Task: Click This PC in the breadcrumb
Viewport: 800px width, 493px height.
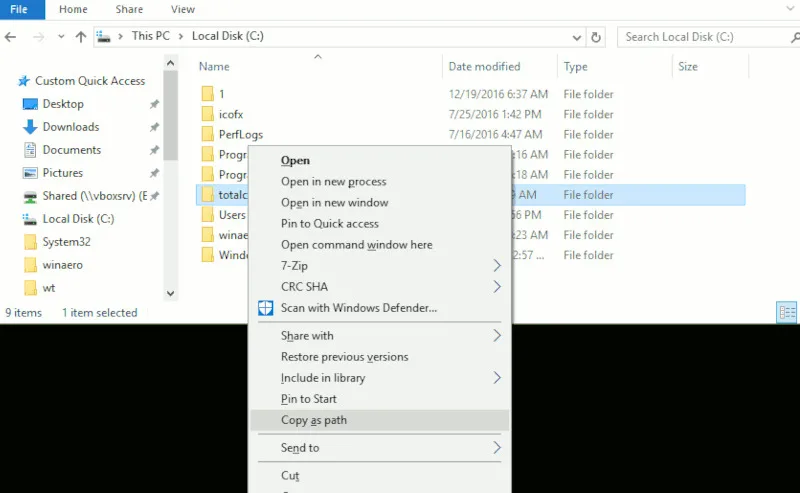Action: 151,36
